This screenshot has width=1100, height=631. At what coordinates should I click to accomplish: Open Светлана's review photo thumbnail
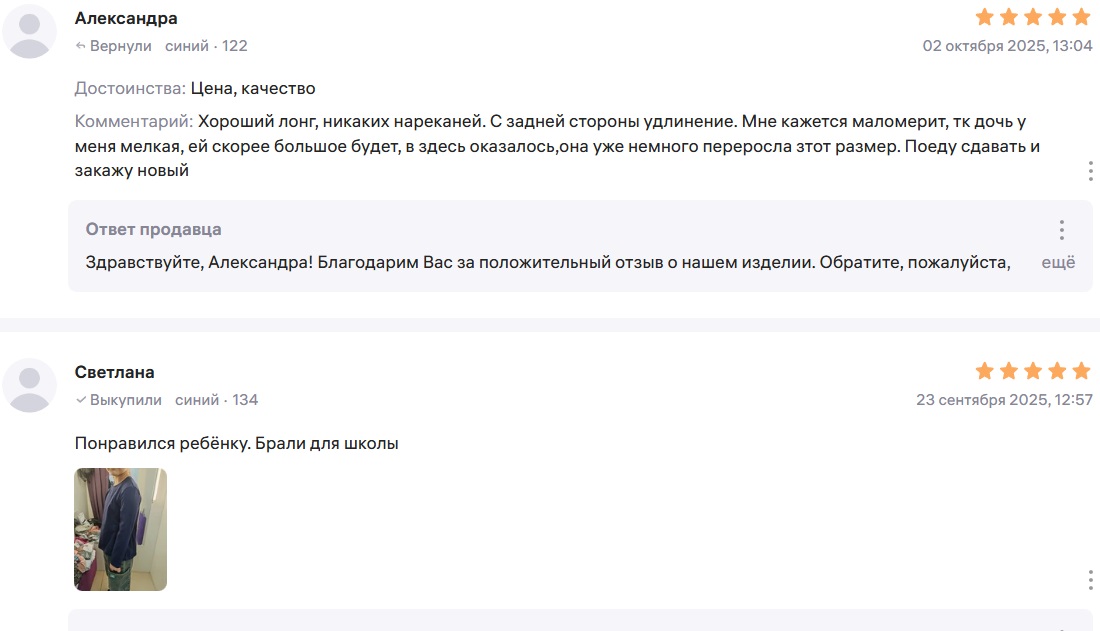pyautogui.click(x=121, y=529)
